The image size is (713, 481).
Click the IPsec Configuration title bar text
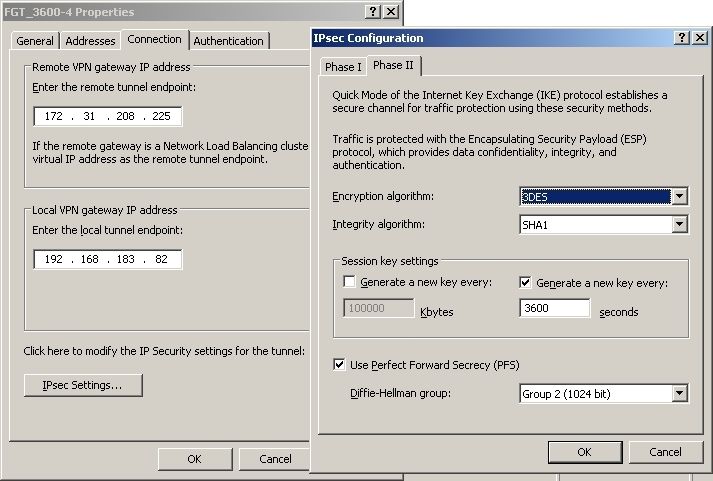click(x=368, y=38)
